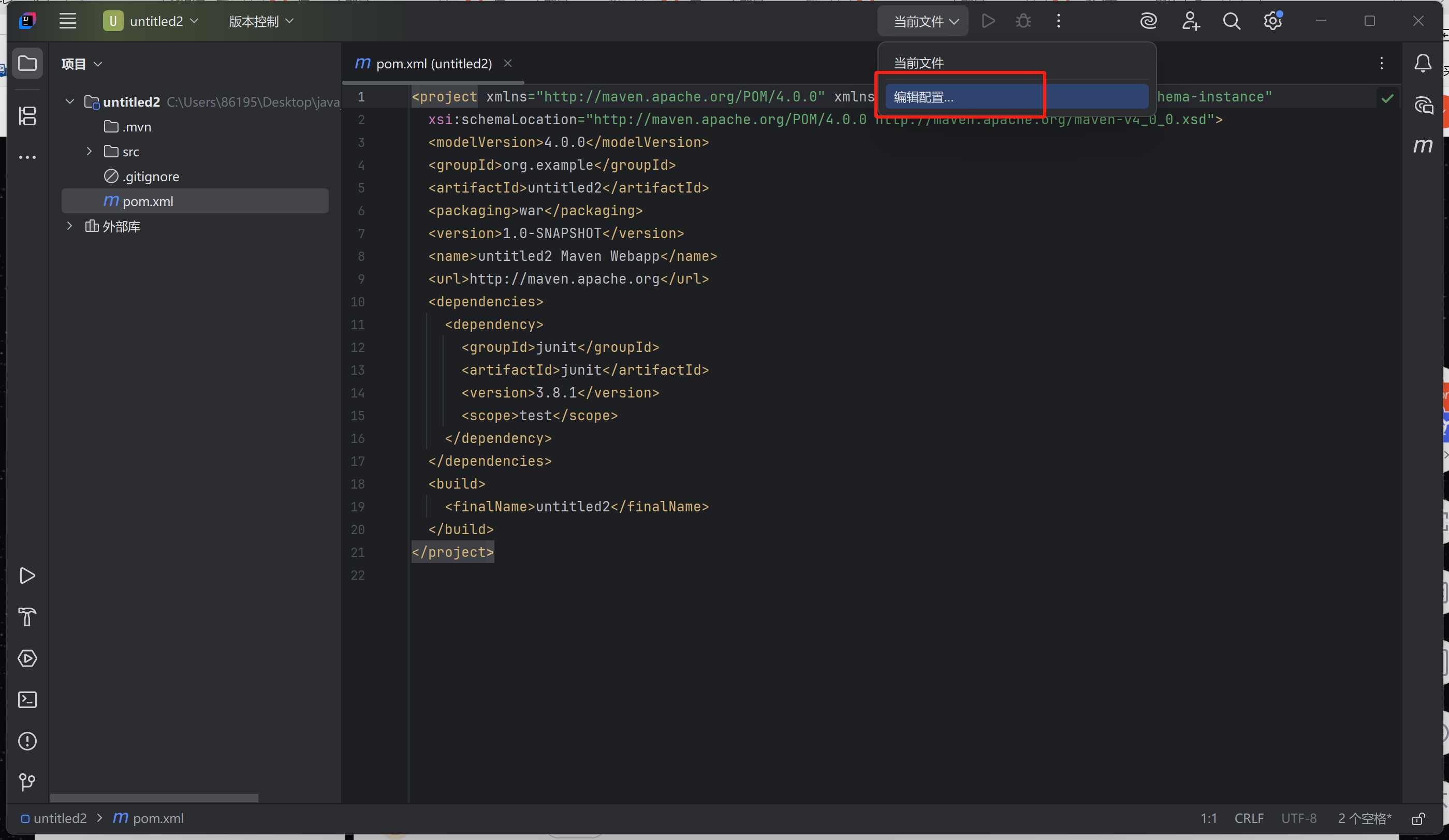The image size is (1449, 840).
Task: Change CRLF line separator
Action: 1249,819
